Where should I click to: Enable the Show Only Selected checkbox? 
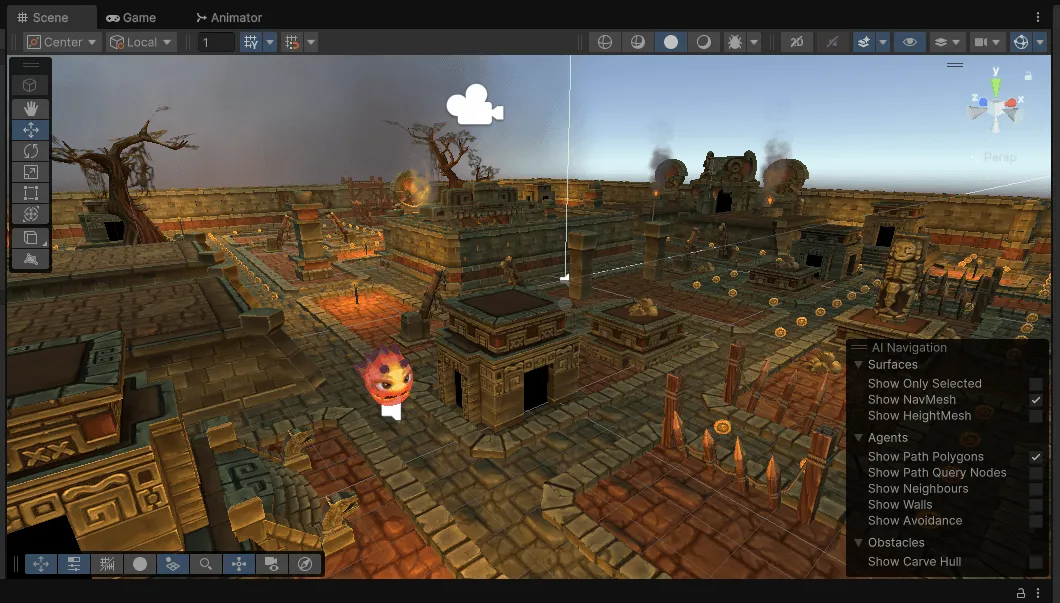pos(1036,384)
